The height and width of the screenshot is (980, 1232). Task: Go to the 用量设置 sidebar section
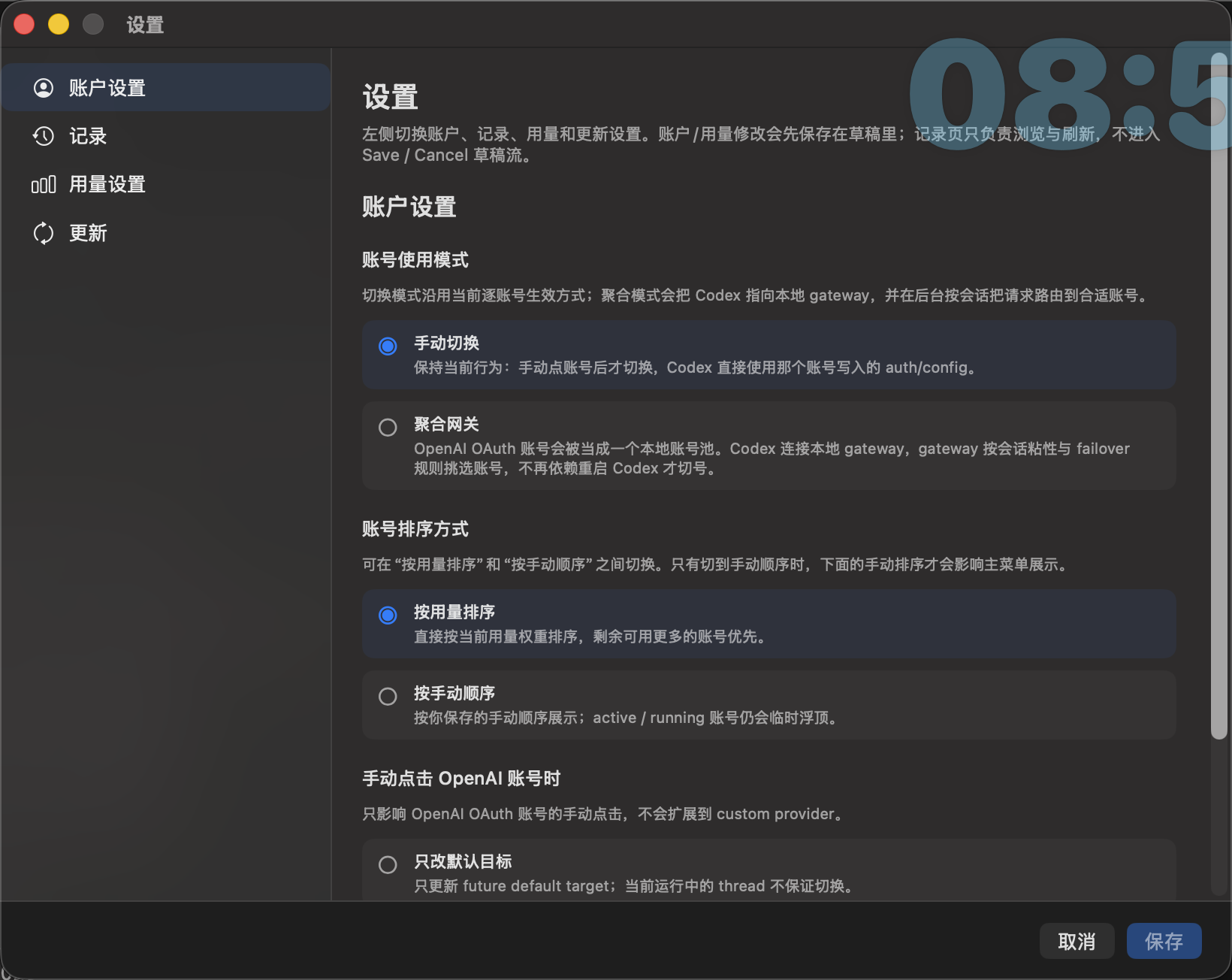pyautogui.click(x=166, y=185)
